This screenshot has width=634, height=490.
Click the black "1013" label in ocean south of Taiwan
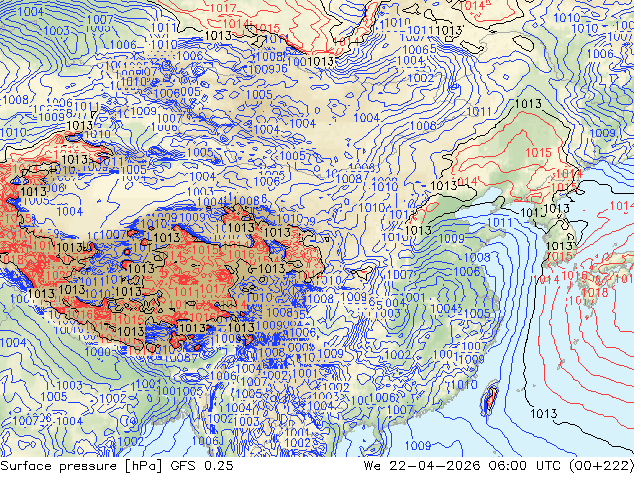[543, 414]
